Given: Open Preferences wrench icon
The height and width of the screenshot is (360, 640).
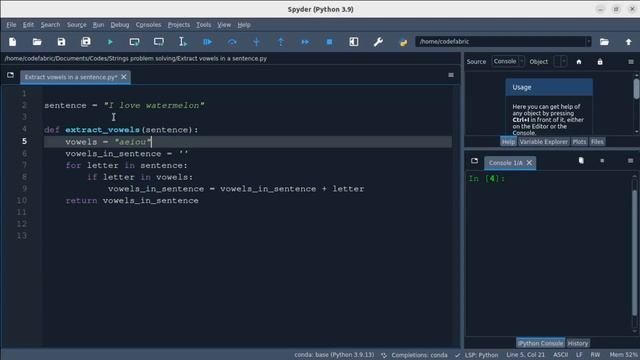Looking at the screenshot, I should pyautogui.click(x=378, y=42).
